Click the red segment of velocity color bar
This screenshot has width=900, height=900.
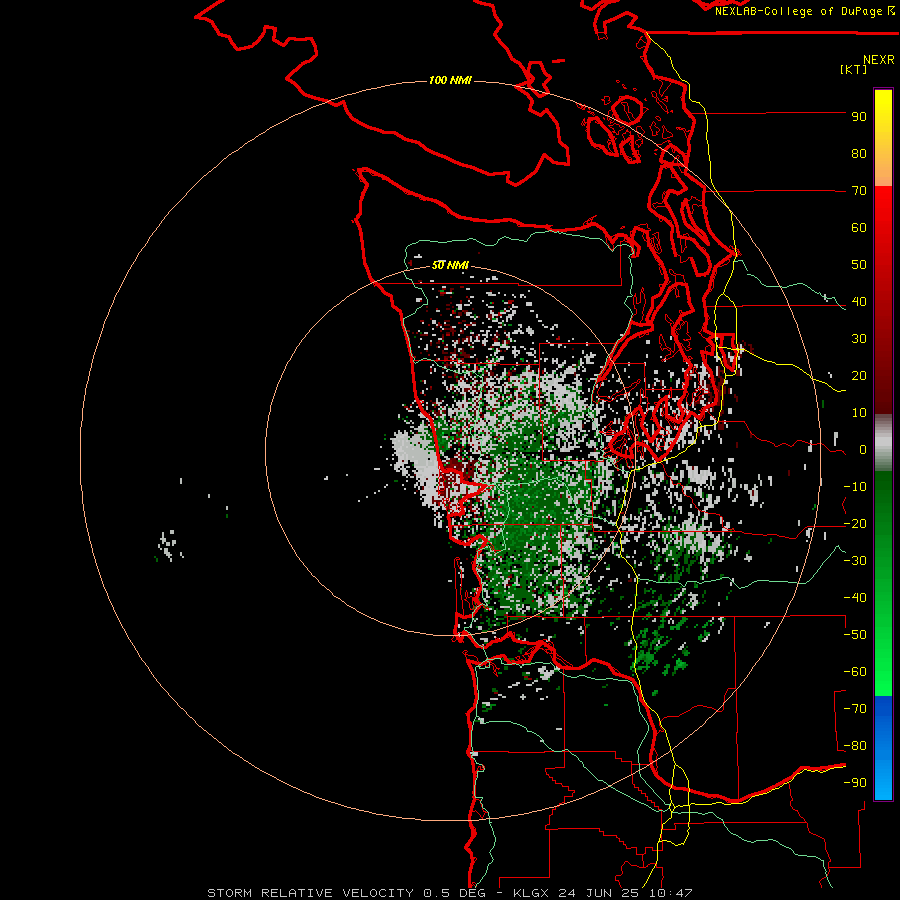pyautogui.click(x=883, y=300)
